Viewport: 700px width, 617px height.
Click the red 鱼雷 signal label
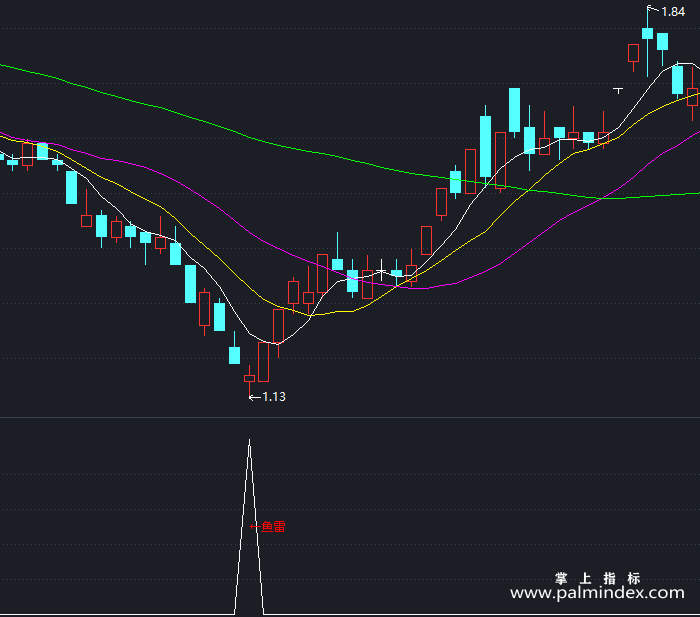point(273,527)
